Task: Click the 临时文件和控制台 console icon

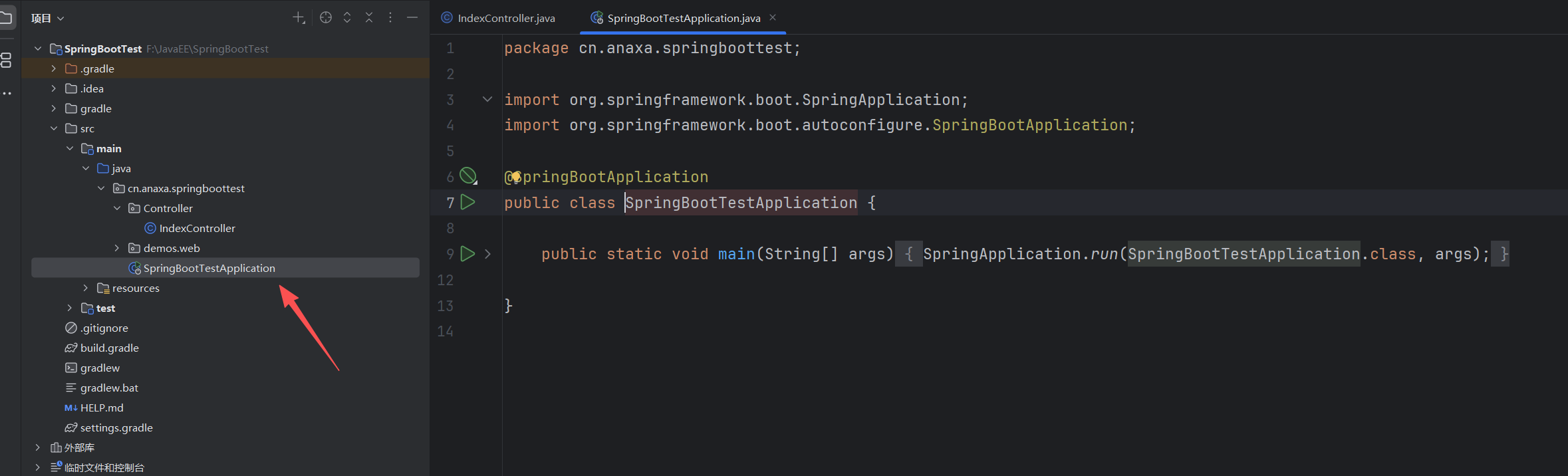Action: click(57, 467)
